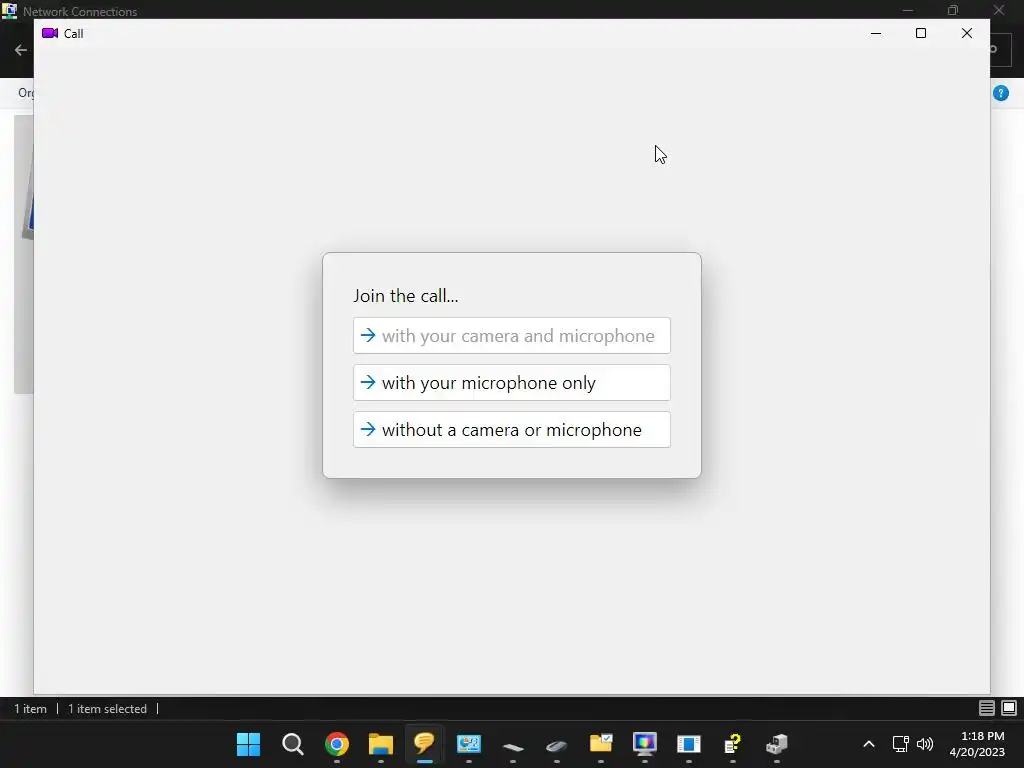Open the keyboard settings taskbar icon
This screenshot has width=1024, height=768.
click(513, 745)
